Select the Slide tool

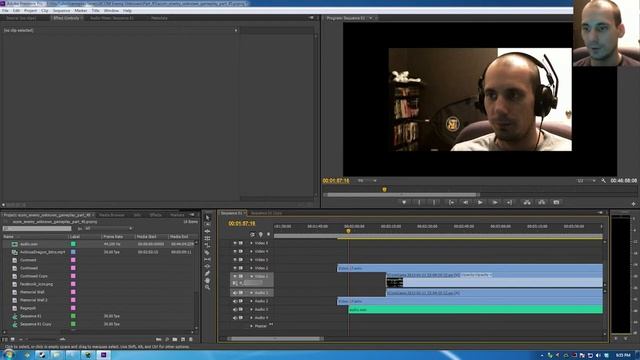[x=207, y=266]
